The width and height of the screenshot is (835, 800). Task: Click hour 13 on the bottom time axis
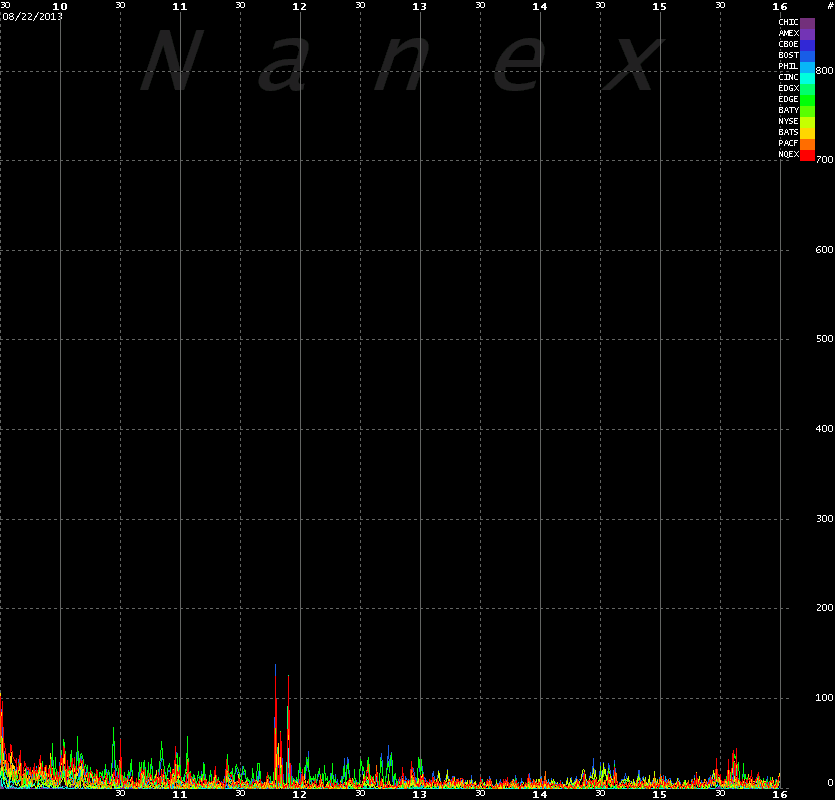(x=420, y=794)
